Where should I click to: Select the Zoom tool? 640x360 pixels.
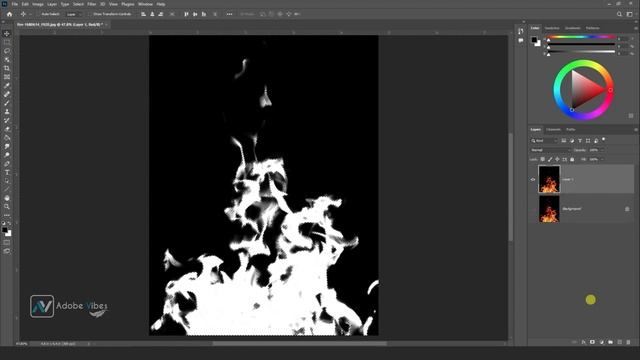[7, 207]
